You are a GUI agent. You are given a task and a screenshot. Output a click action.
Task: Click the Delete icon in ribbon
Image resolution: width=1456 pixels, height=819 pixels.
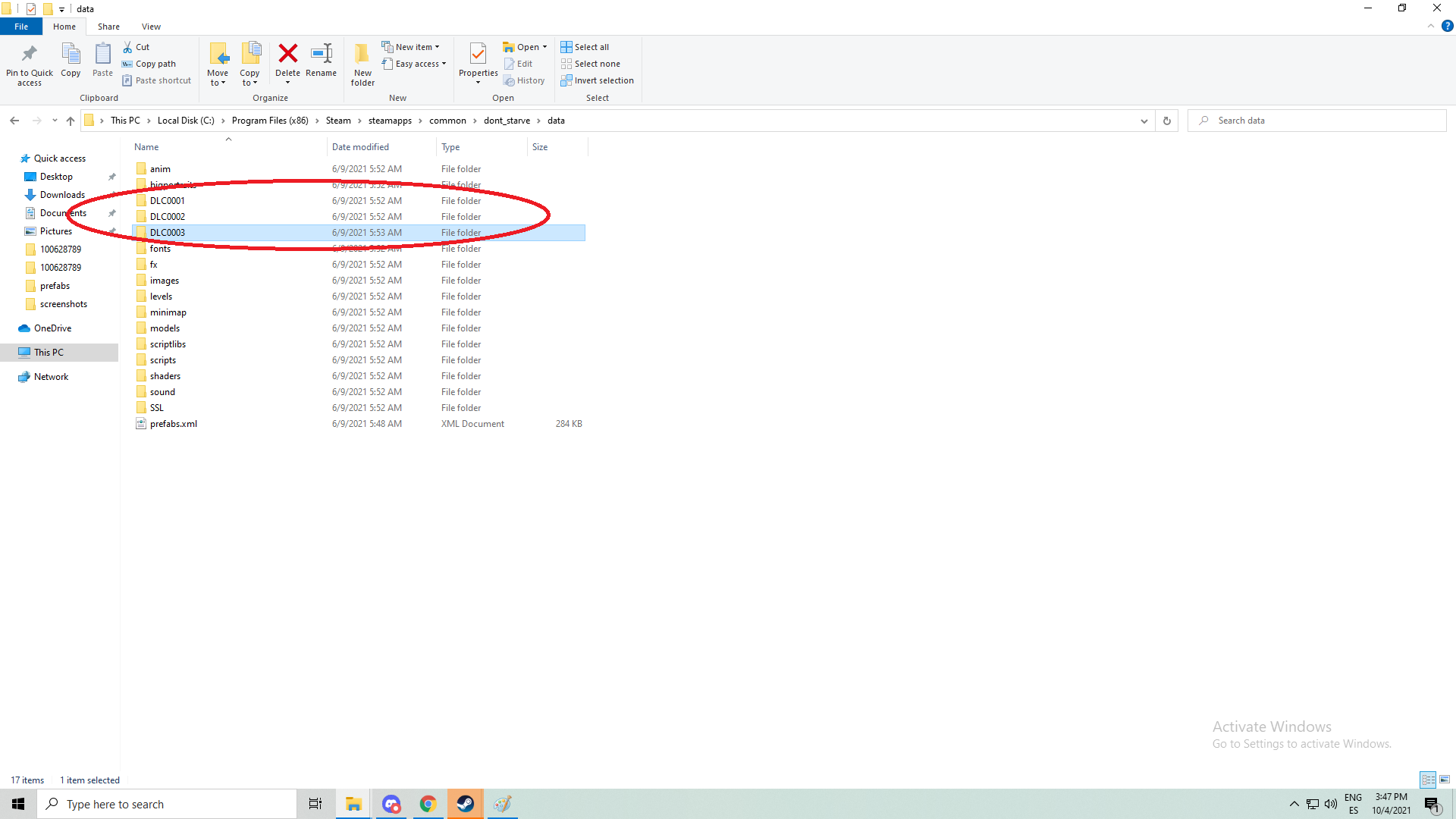click(x=287, y=54)
